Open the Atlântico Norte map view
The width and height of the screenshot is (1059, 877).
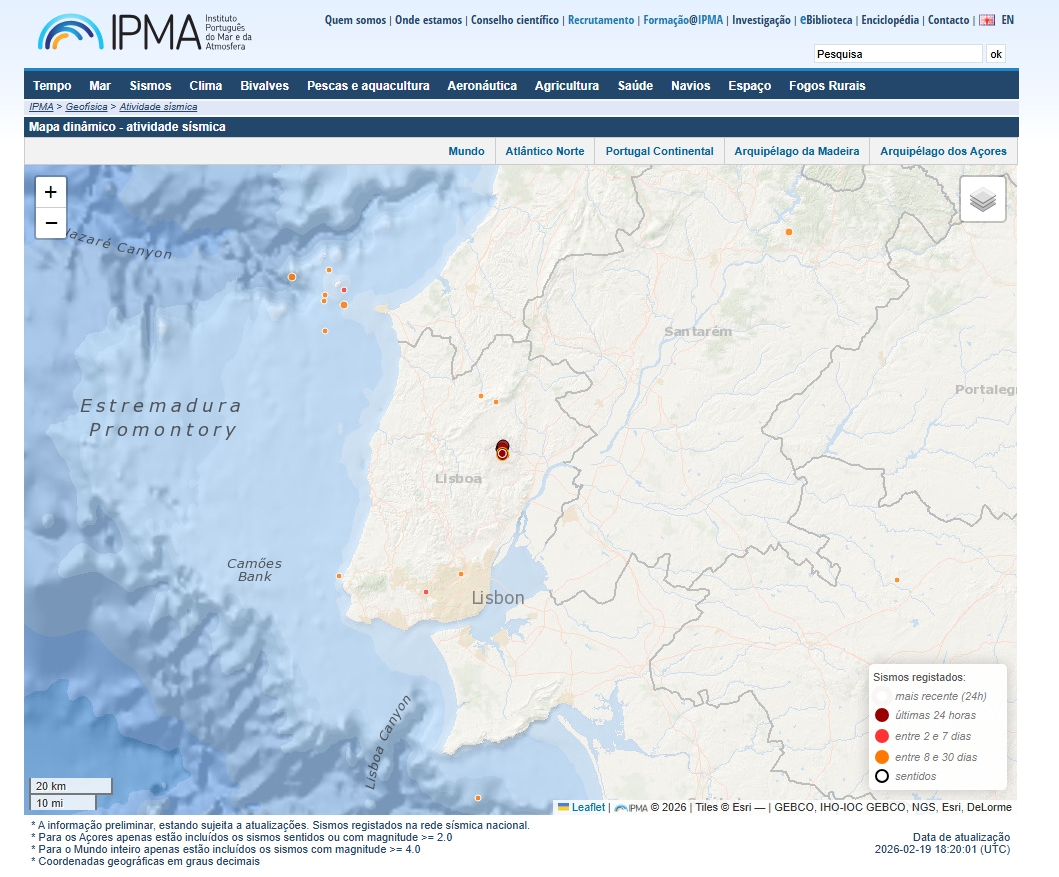544,152
